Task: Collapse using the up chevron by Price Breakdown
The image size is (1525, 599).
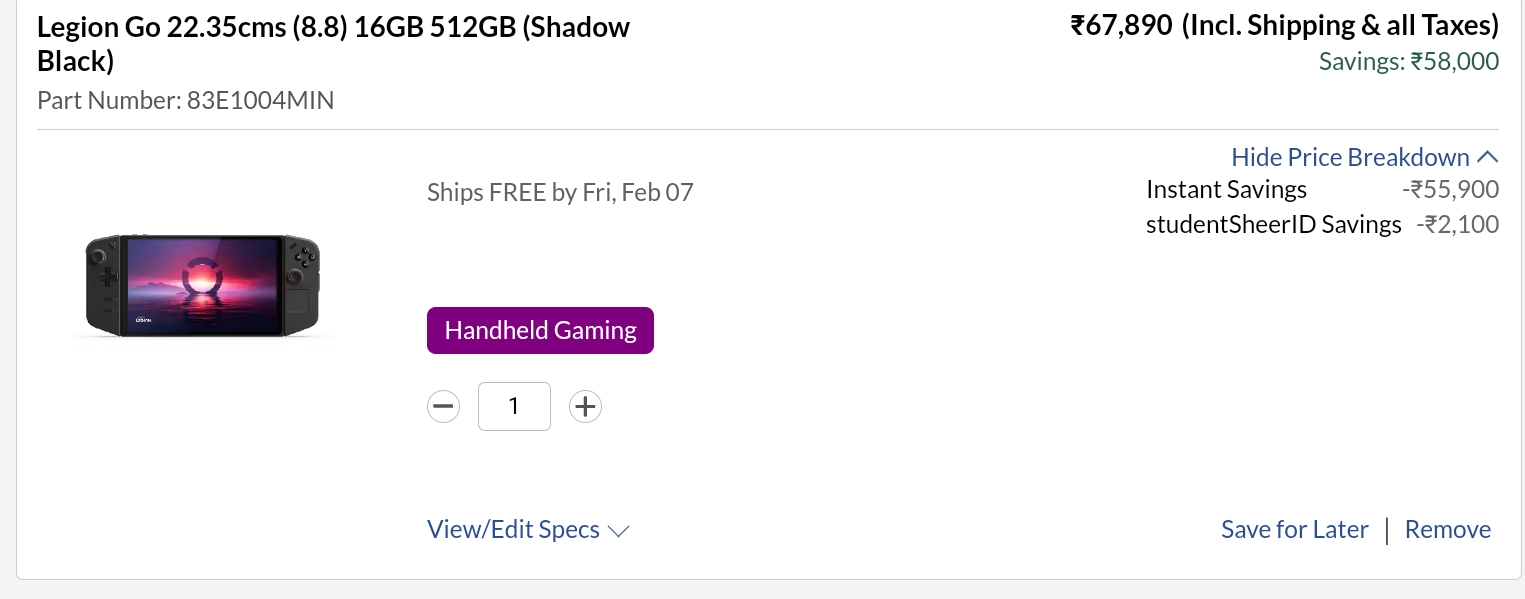Action: 1487,157
